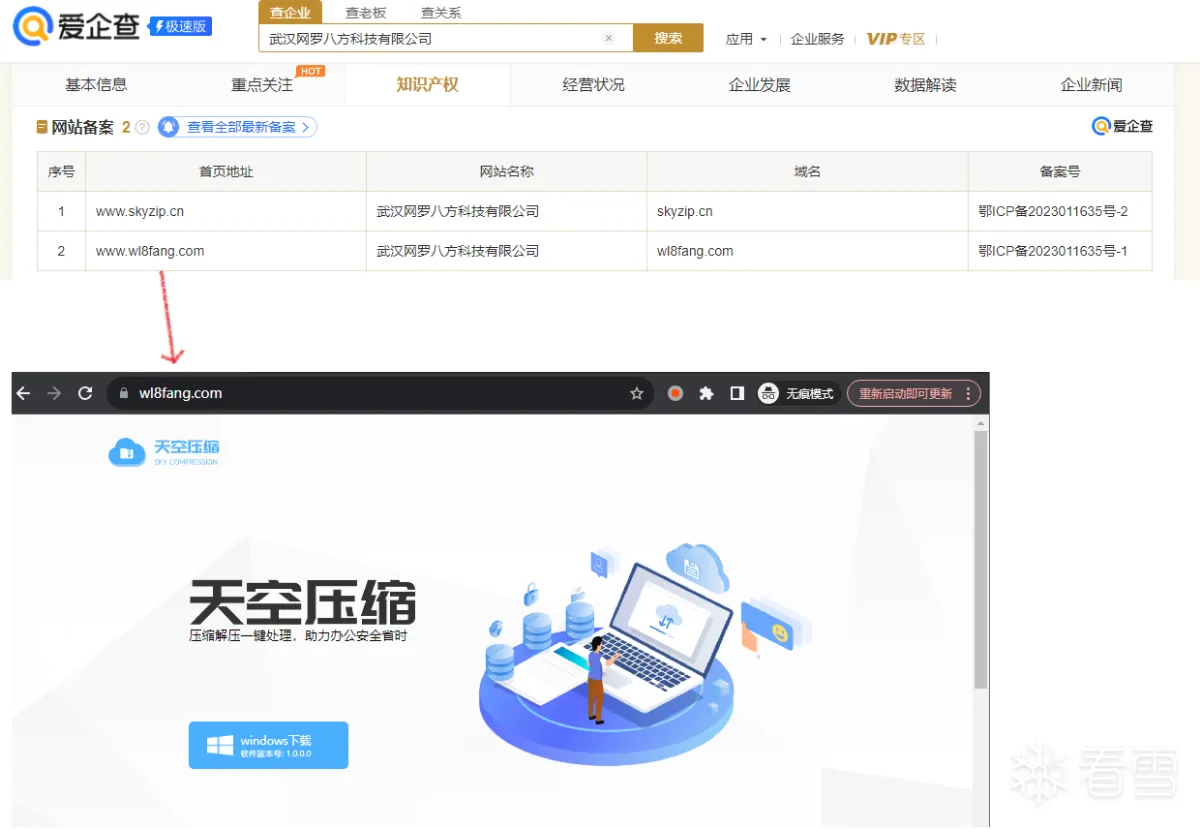Click the large 天空压缩 heading
Viewport: 1200px width, 829px height.
pyautogui.click(x=302, y=602)
